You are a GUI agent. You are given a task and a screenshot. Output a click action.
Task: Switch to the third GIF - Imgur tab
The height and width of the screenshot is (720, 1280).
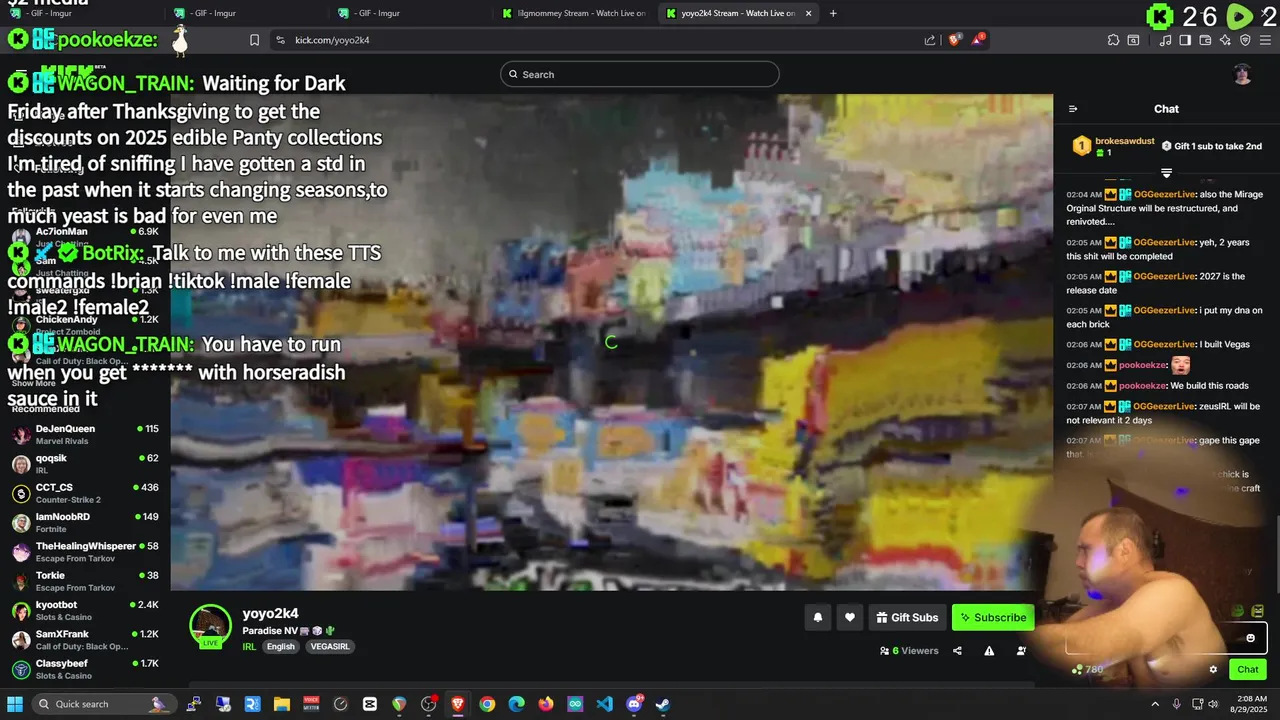coord(411,13)
